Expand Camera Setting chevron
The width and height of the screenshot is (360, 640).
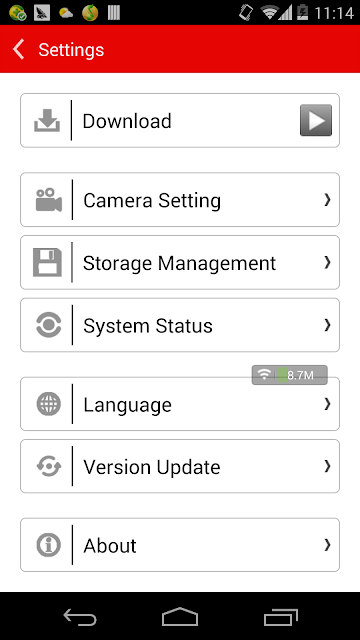click(327, 200)
